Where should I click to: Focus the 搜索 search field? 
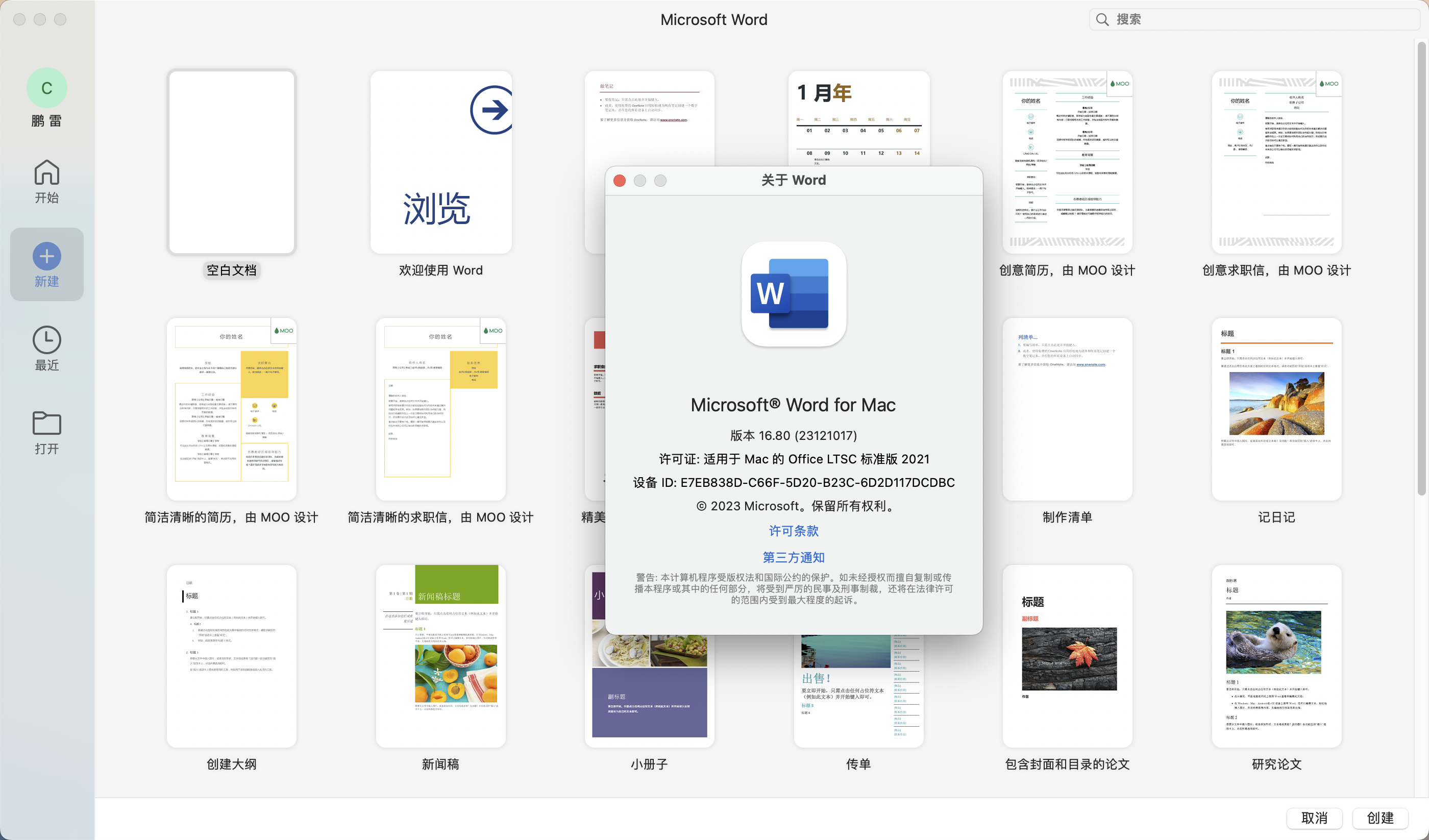coord(1253,19)
